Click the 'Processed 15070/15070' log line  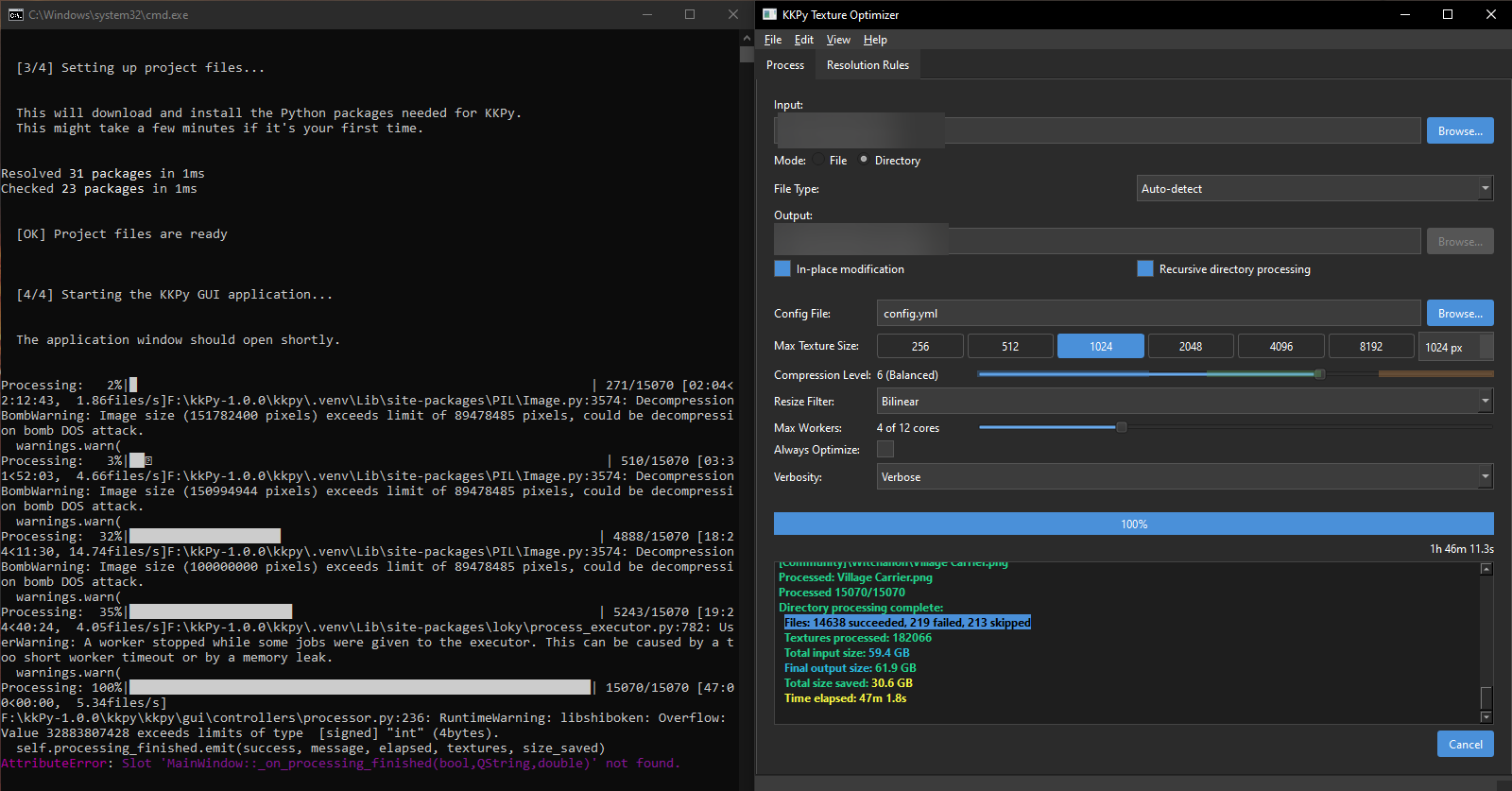pos(842,593)
